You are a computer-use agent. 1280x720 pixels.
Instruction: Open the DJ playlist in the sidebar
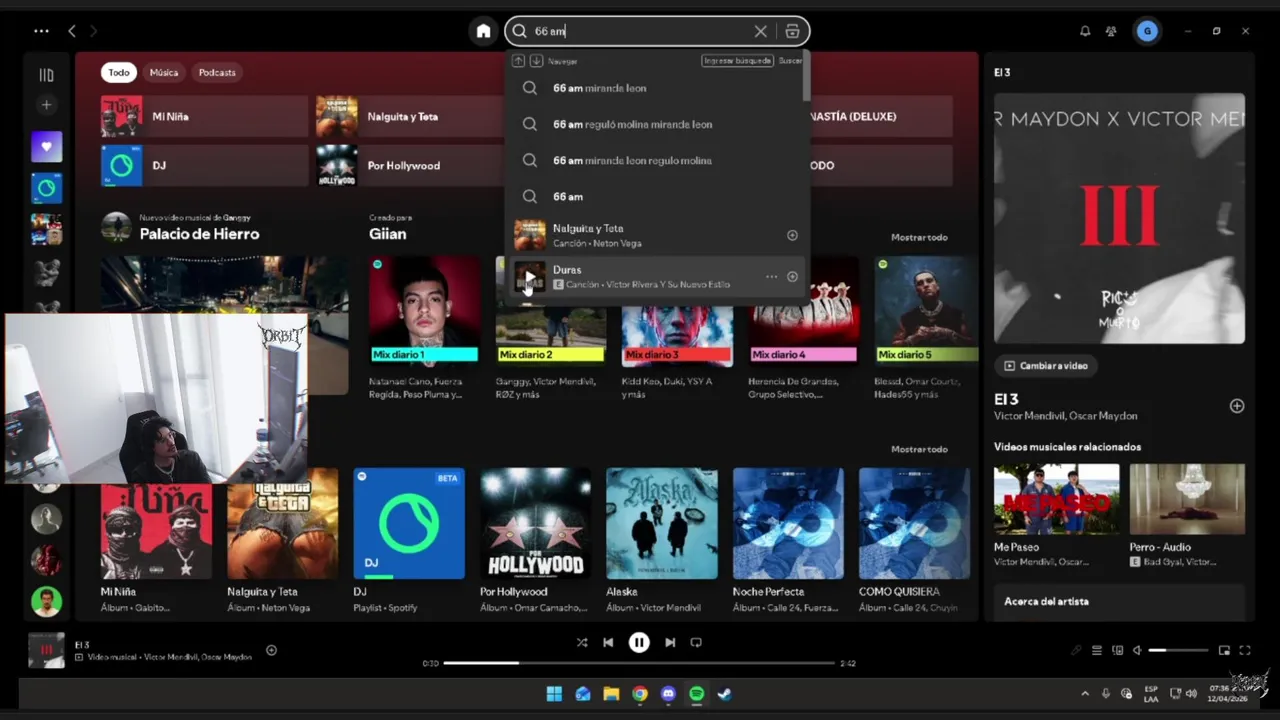point(46,188)
